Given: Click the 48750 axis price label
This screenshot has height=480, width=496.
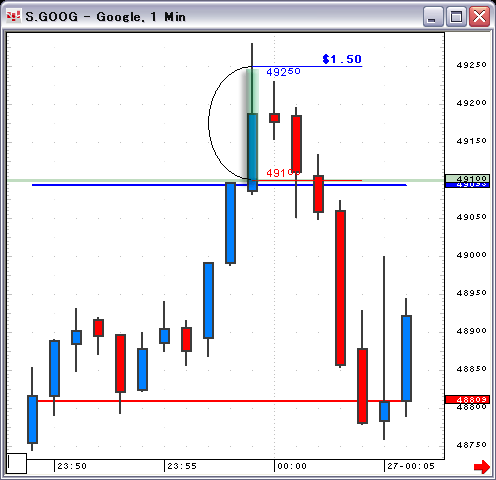Looking at the screenshot, I should pos(471,445).
